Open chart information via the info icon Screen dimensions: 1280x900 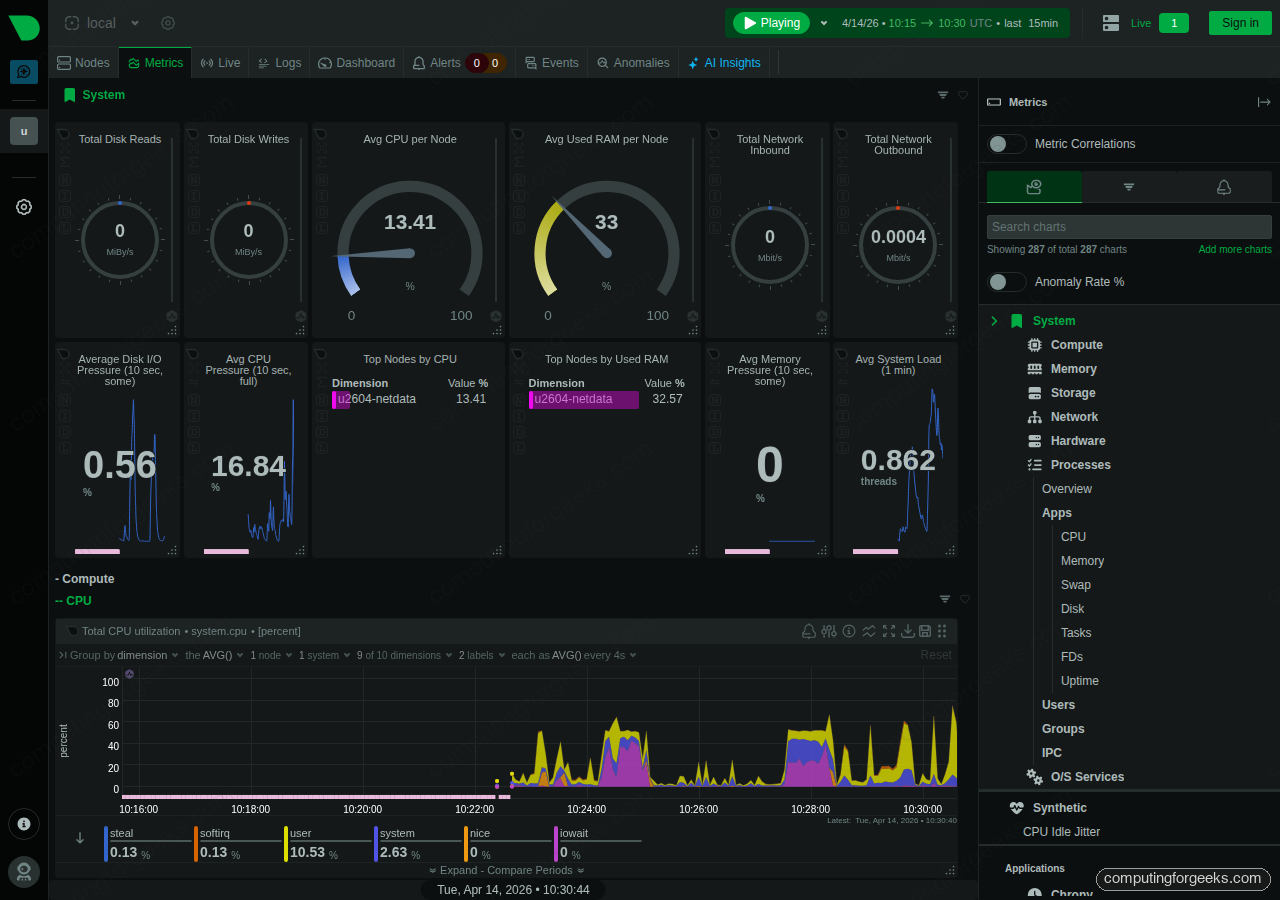(x=849, y=631)
